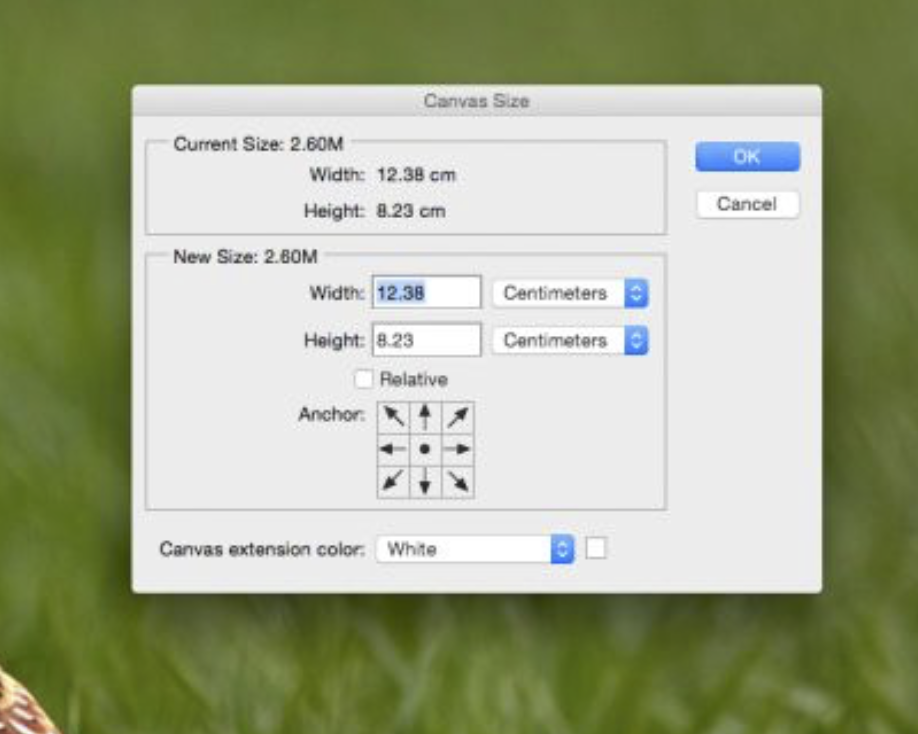918x734 pixels.
Task: Set anchor to the bottom-center down arrow
Action: [x=425, y=482]
